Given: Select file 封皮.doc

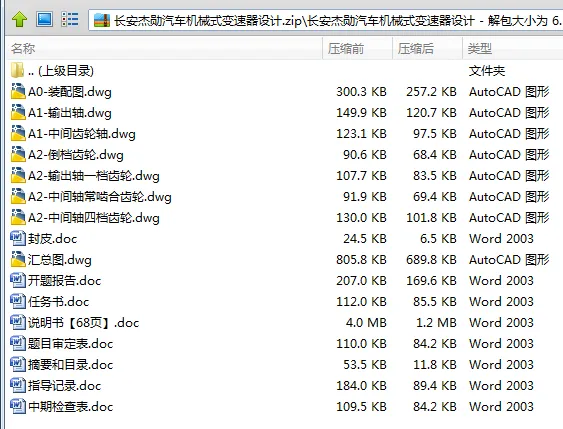Looking at the screenshot, I should pyautogui.click(x=52, y=239).
